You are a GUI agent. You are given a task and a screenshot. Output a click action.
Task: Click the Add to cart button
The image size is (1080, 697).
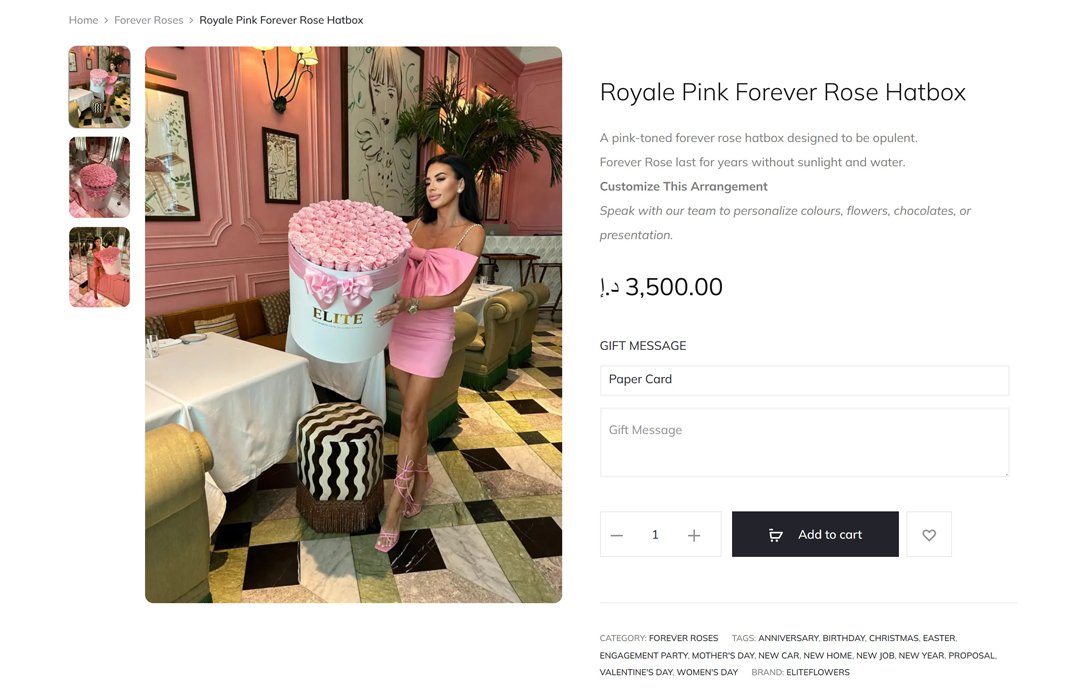tap(815, 534)
